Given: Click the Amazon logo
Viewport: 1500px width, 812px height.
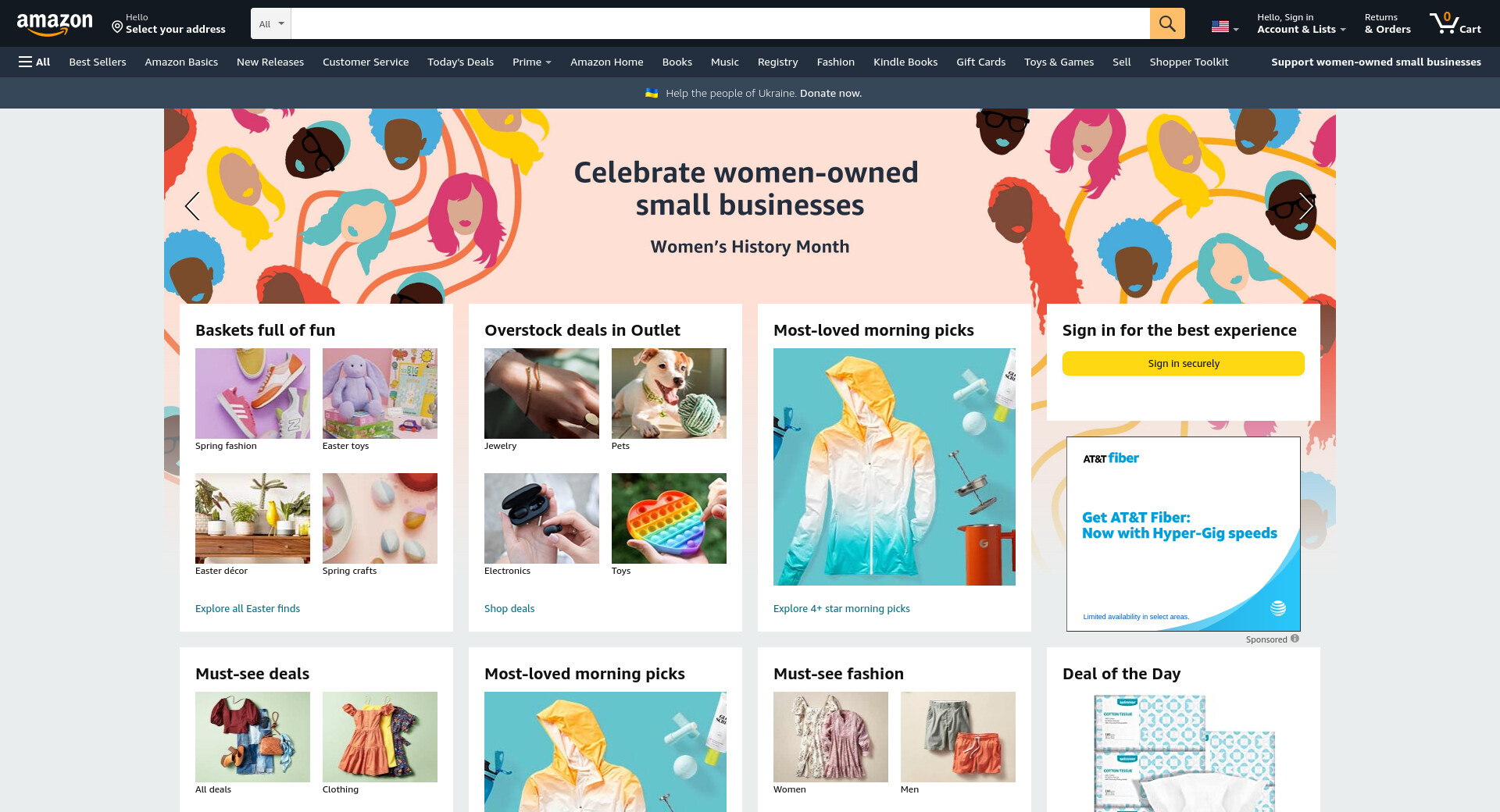Looking at the screenshot, I should tap(55, 24).
